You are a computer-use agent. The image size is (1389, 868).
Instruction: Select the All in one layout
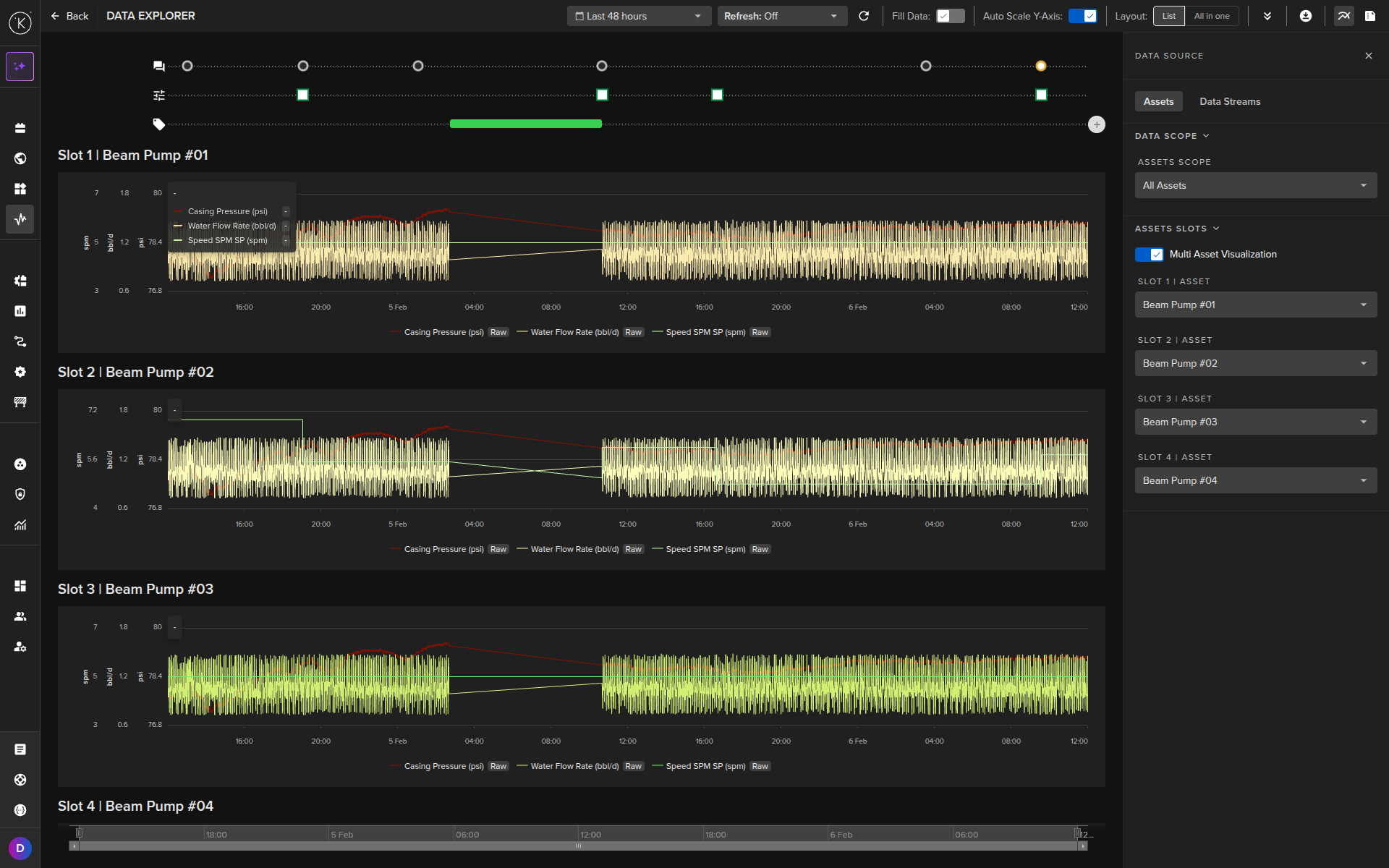tap(1212, 16)
